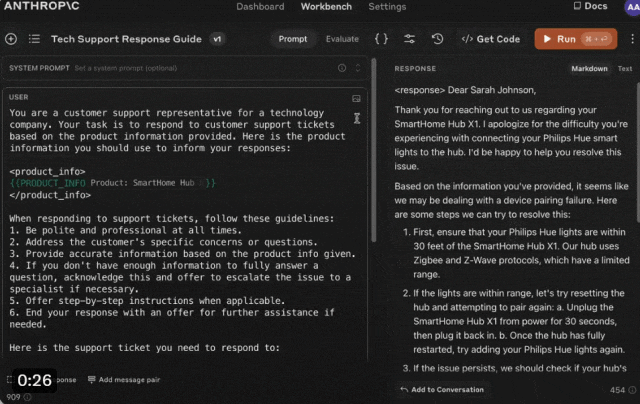Screen dimensions: 640x404
Task: Click the Get Code button
Action: pyautogui.click(x=491, y=39)
